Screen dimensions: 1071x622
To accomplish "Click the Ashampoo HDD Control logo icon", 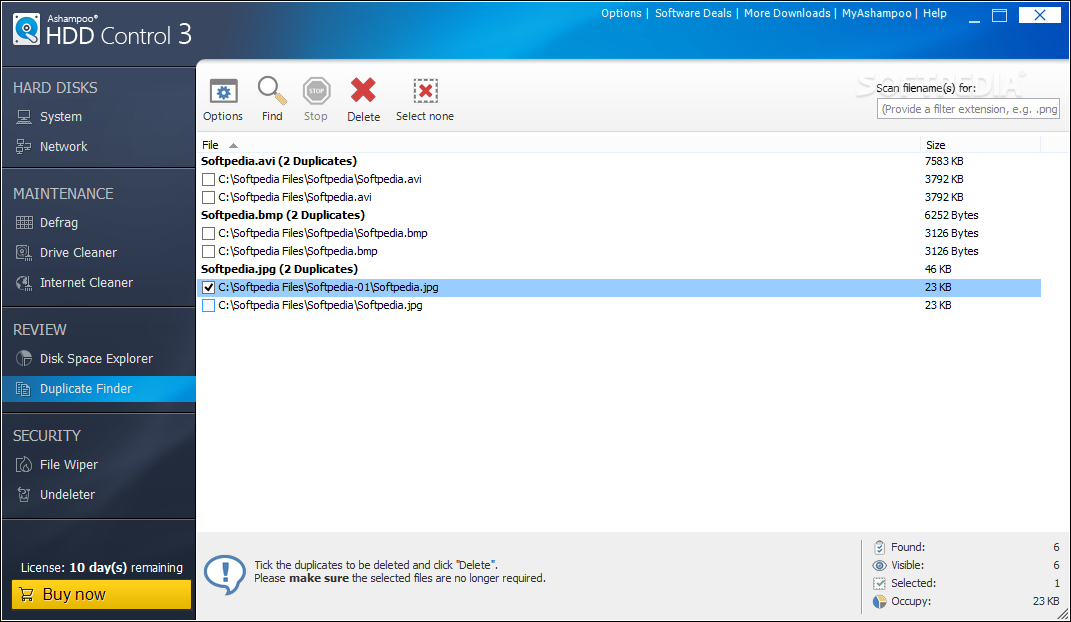I will tap(27, 29).
